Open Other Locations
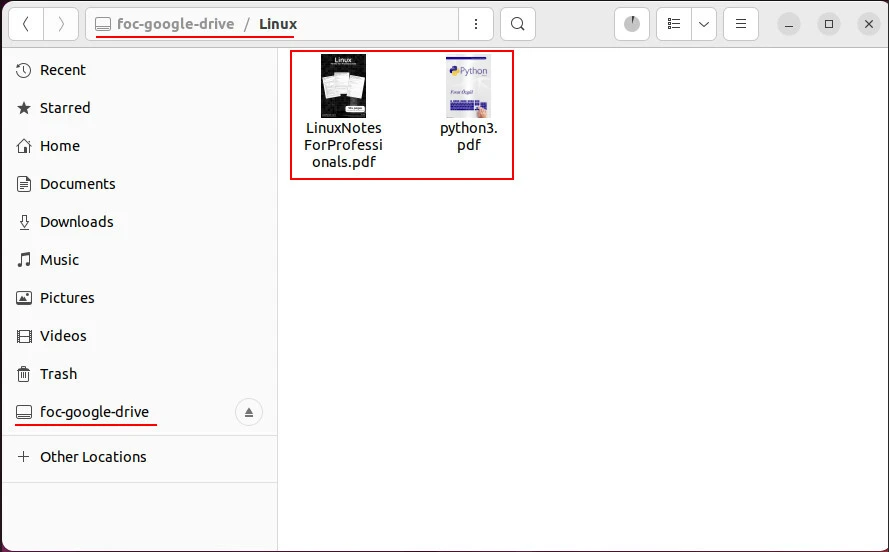Viewport: 889px width, 552px height. coord(92,457)
